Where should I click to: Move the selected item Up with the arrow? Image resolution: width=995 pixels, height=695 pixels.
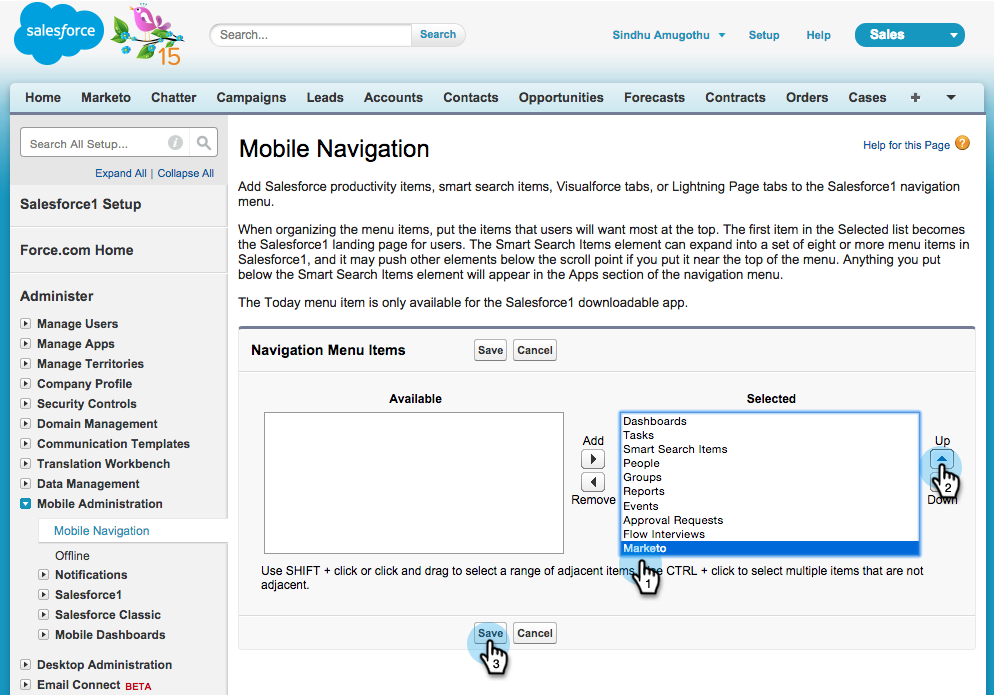(x=942, y=458)
